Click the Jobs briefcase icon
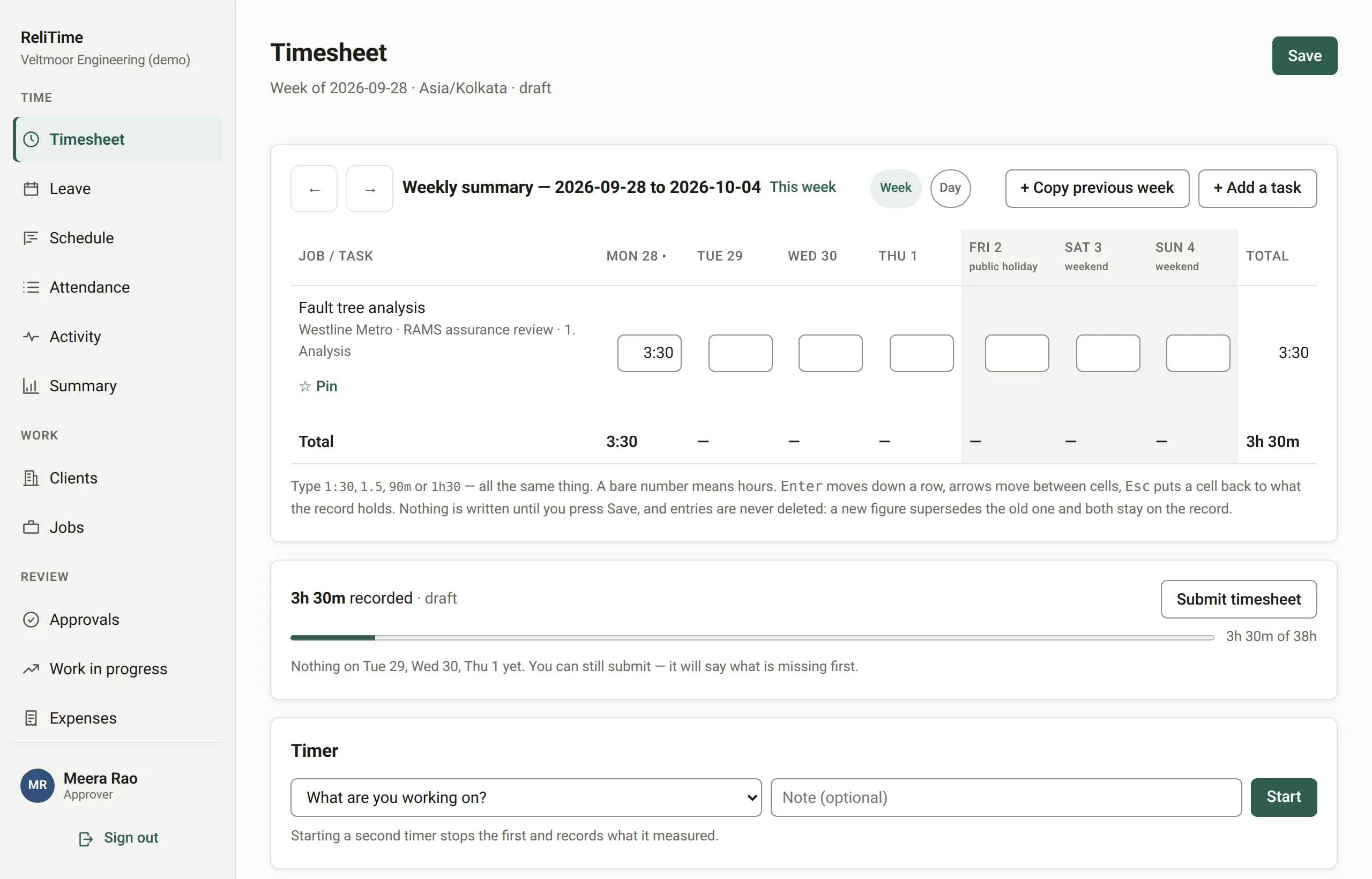The height and width of the screenshot is (879, 1372). [x=31, y=527]
